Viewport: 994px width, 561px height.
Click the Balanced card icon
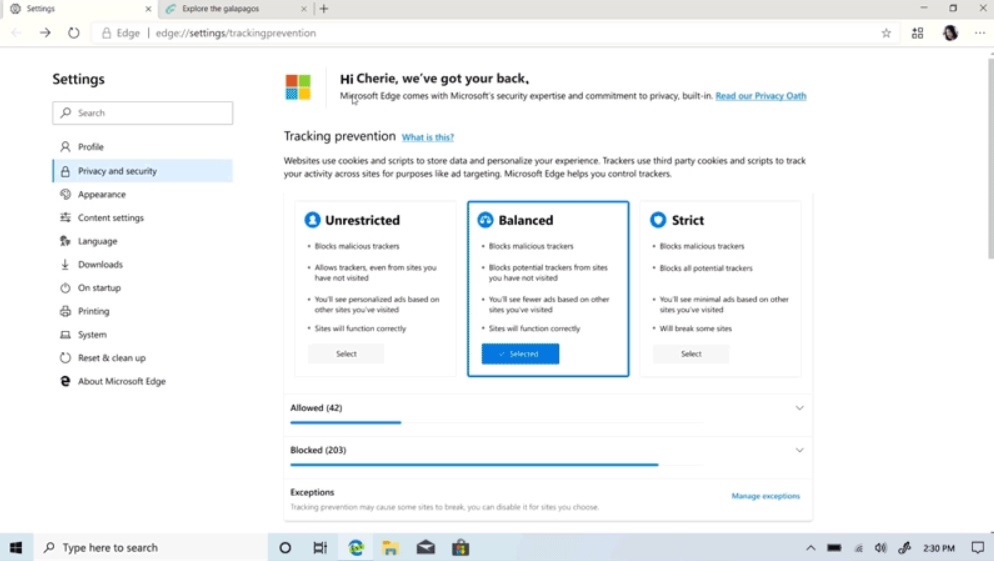click(485, 220)
